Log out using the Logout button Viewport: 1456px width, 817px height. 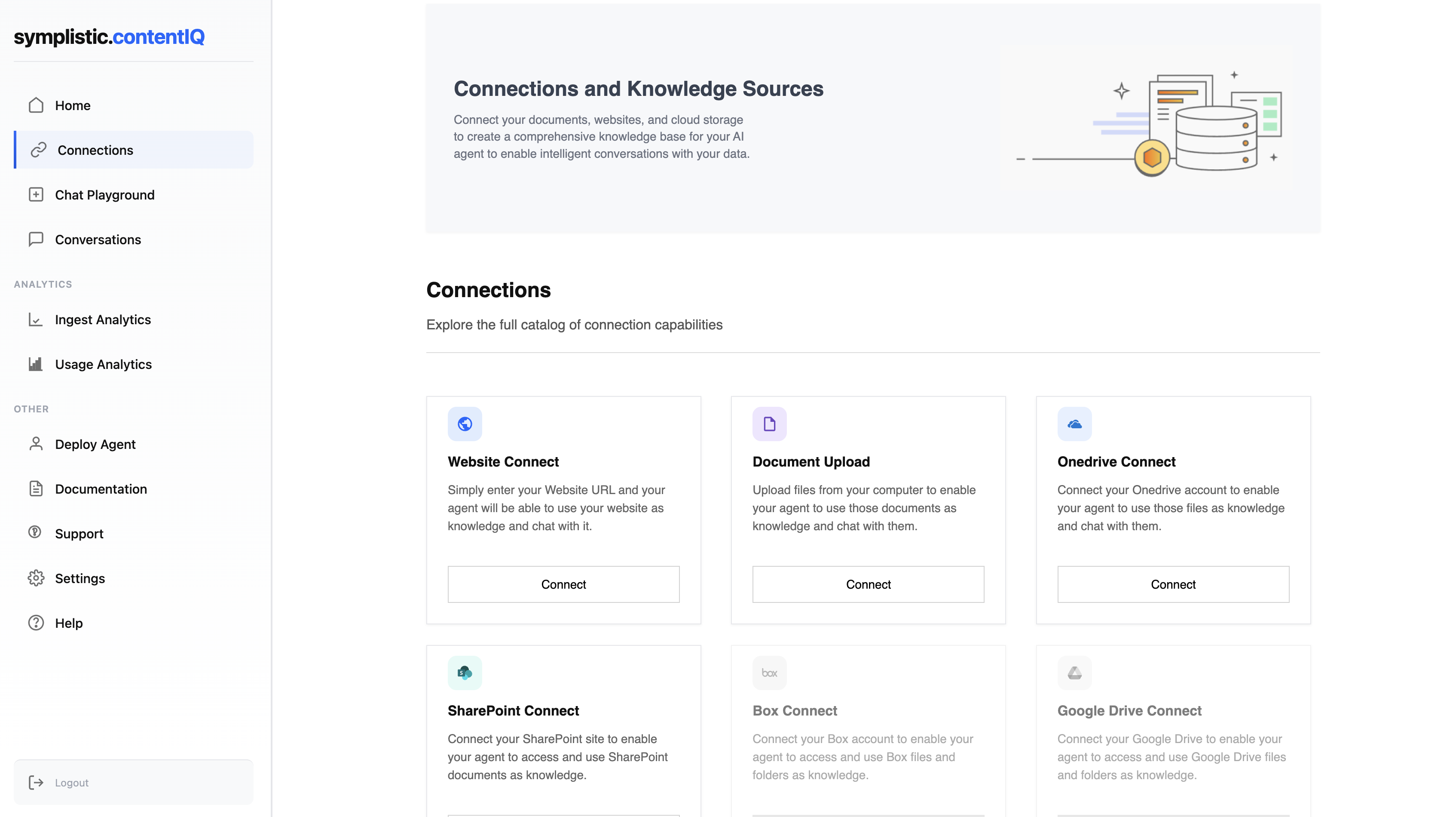point(71,782)
